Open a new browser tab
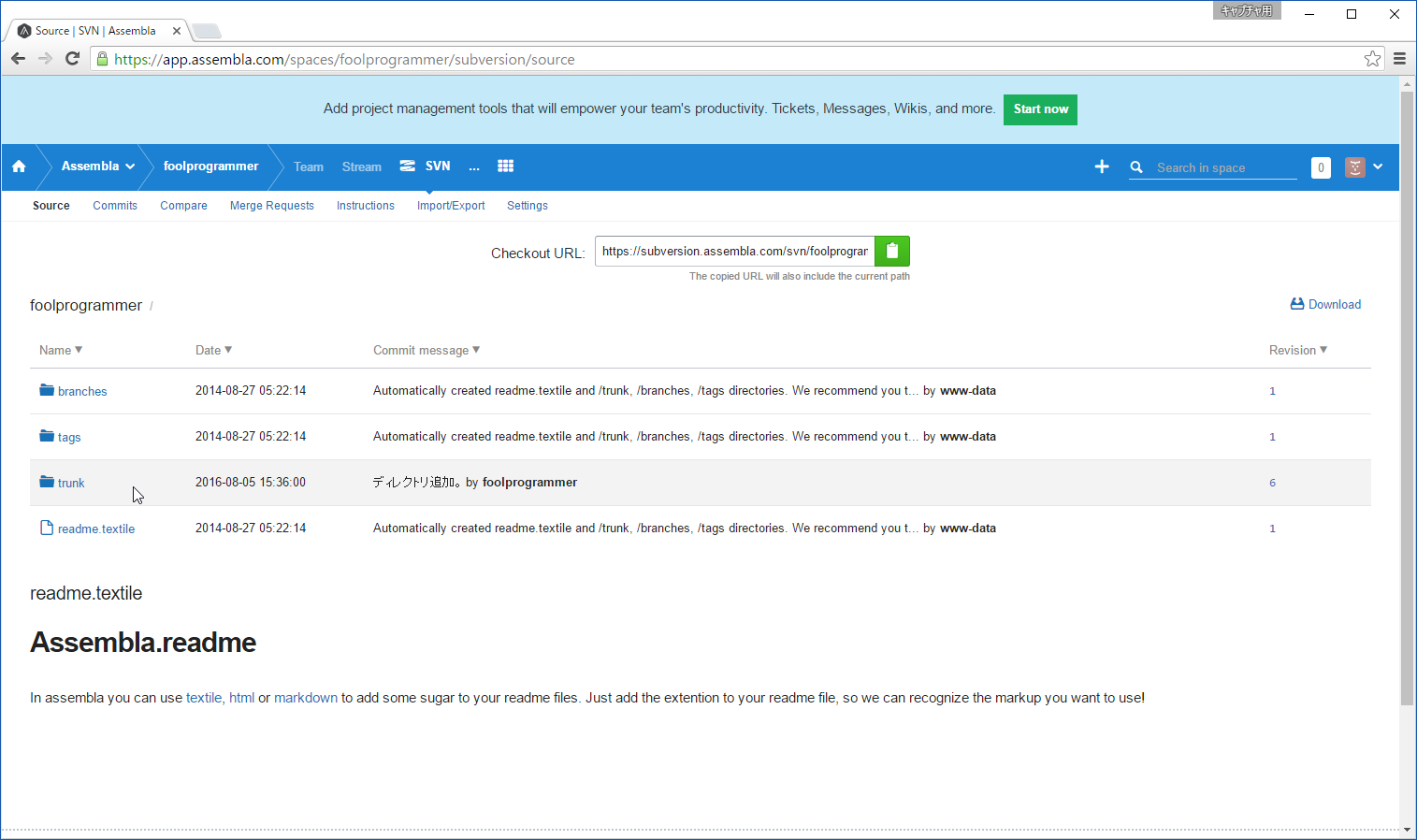Viewport: 1417px width, 840px height. point(207,31)
